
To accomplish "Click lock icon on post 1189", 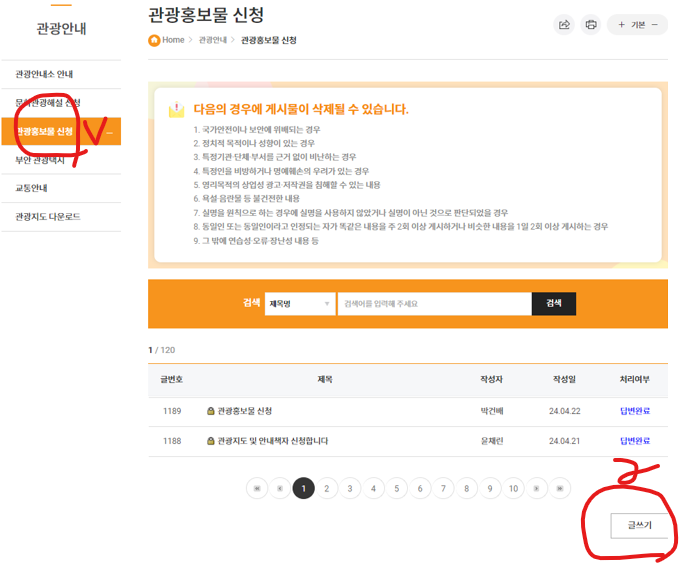I will click(210, 411).
